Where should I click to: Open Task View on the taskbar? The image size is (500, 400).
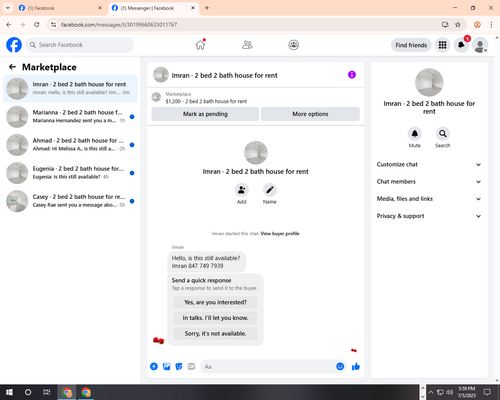(47, 392)
